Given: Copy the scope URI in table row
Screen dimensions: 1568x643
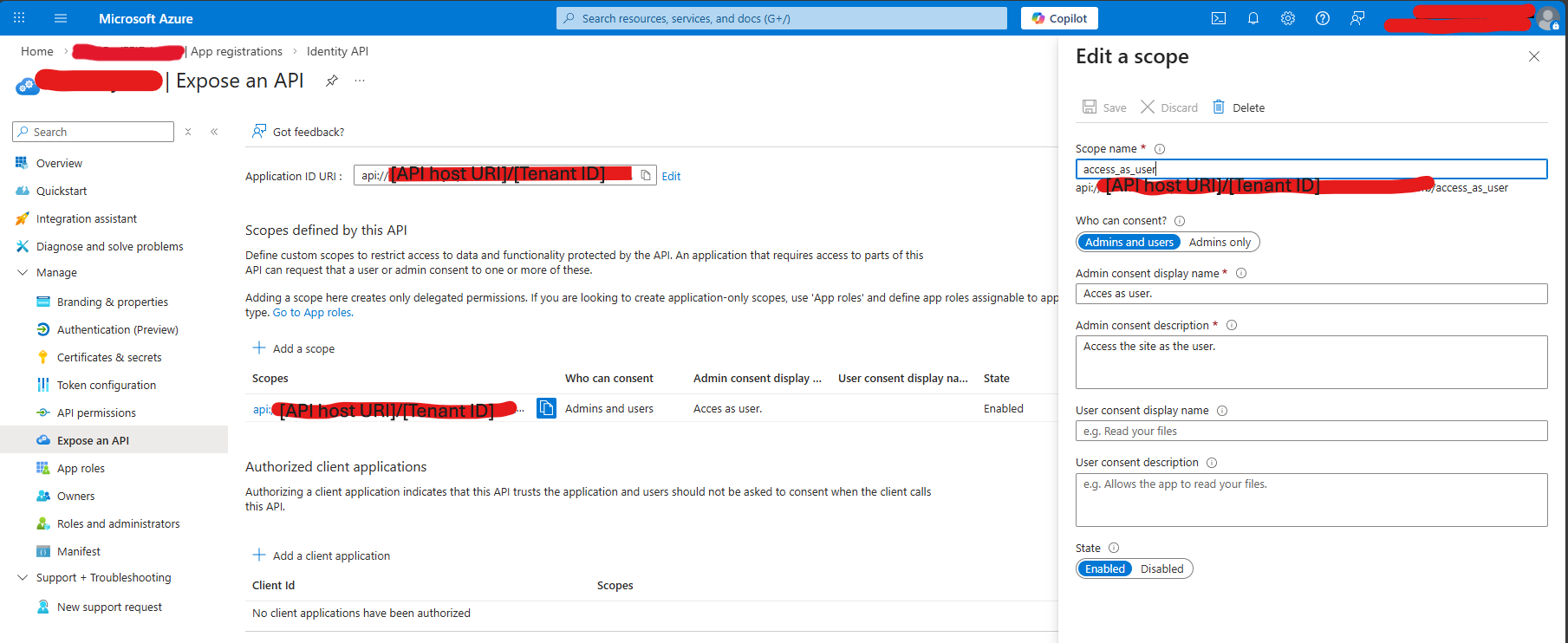Looking at the screenshot, I should click(546, 408).
